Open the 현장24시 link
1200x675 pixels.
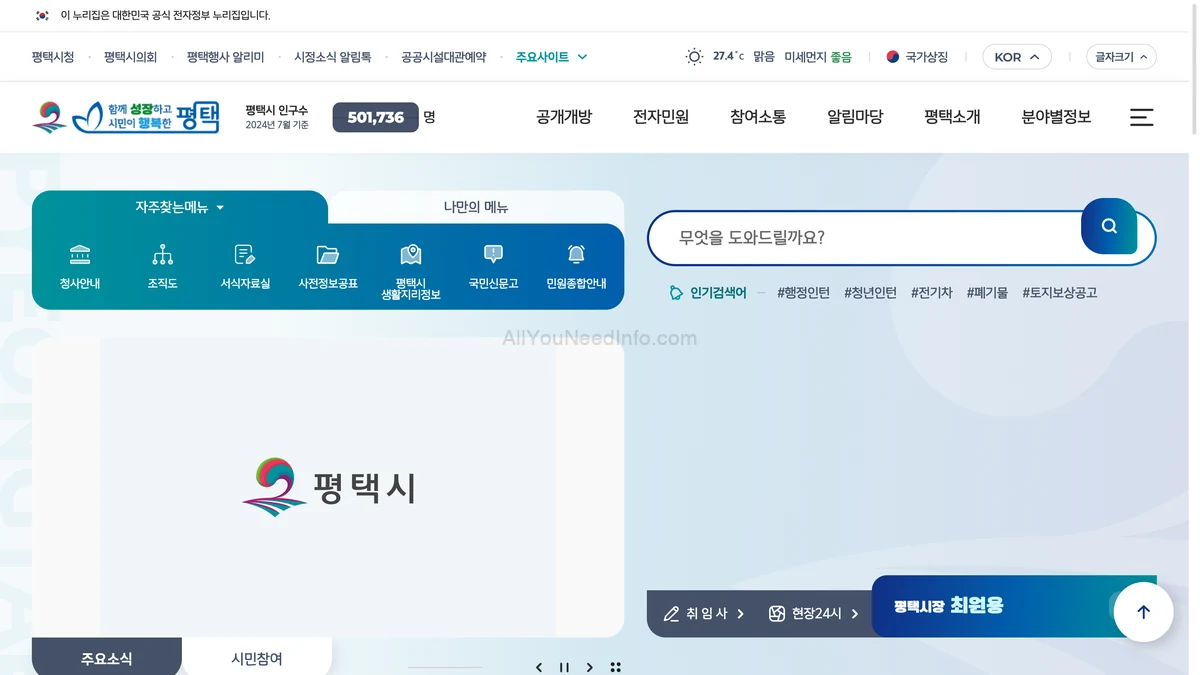pos(813,614)
